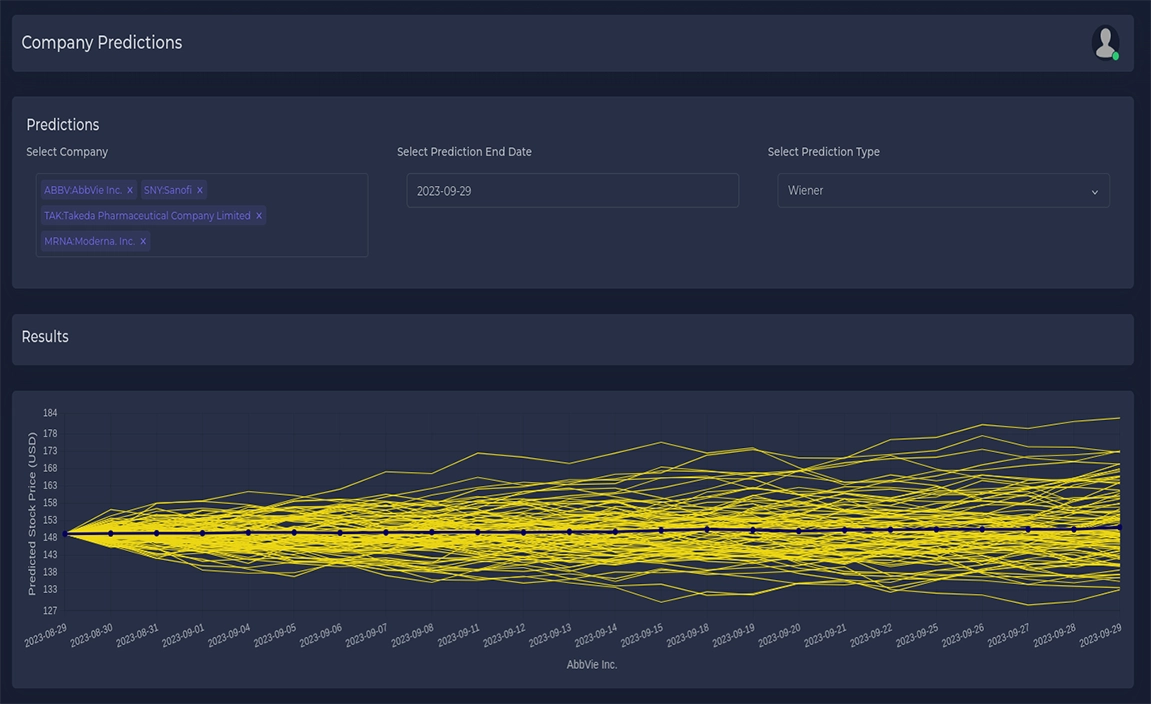Viewport: 1151px width, 704px height.
Task: Remove ABBV:AbbVie Inc. tag
Action: point(130,190)
